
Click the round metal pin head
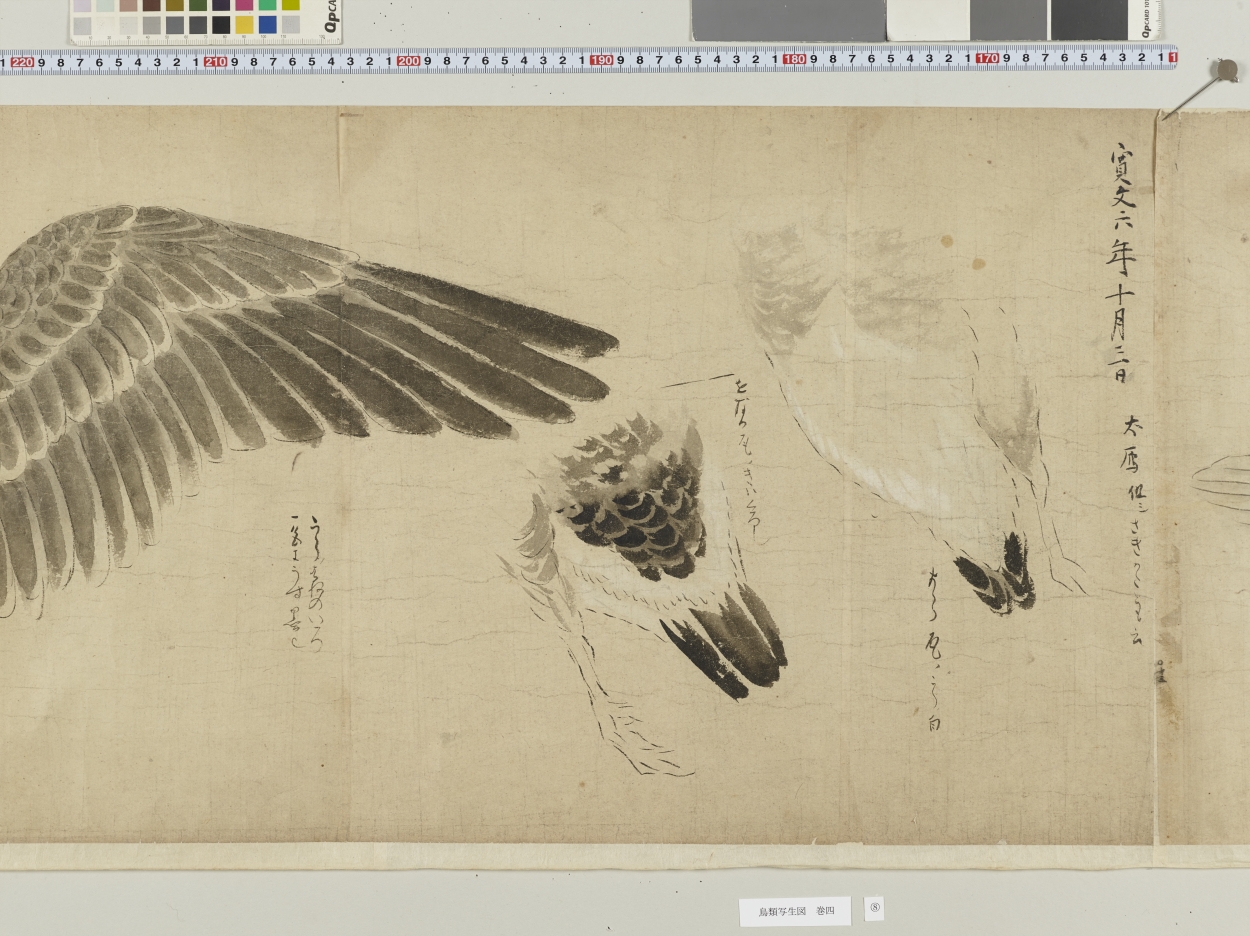[1225, 70]
